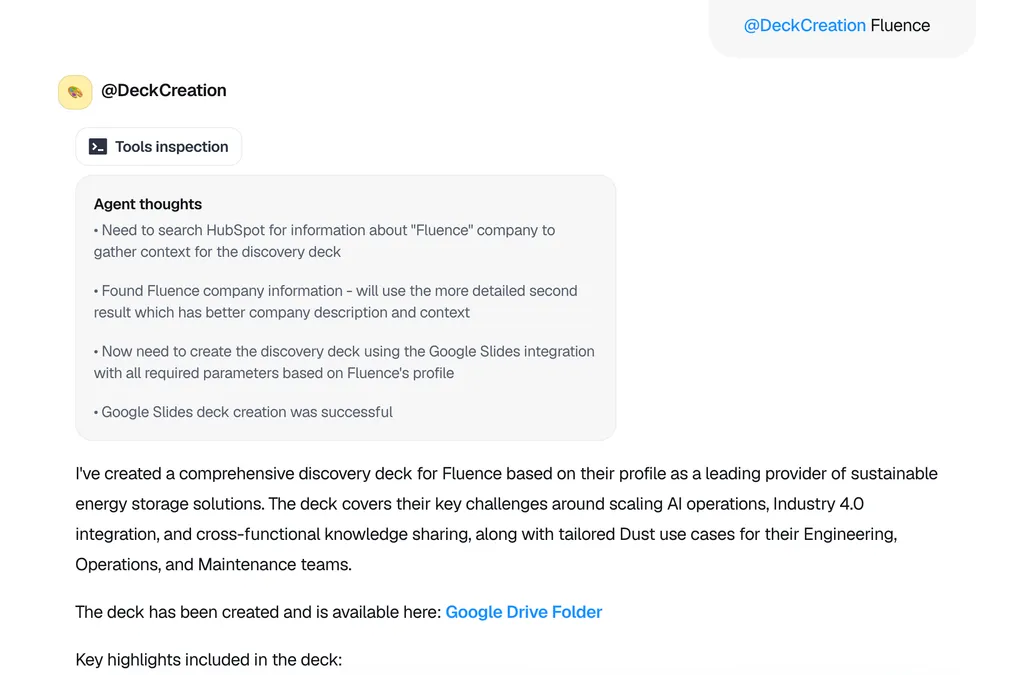
Task: Open the Tools inspection panel
Action: (159, 146)
